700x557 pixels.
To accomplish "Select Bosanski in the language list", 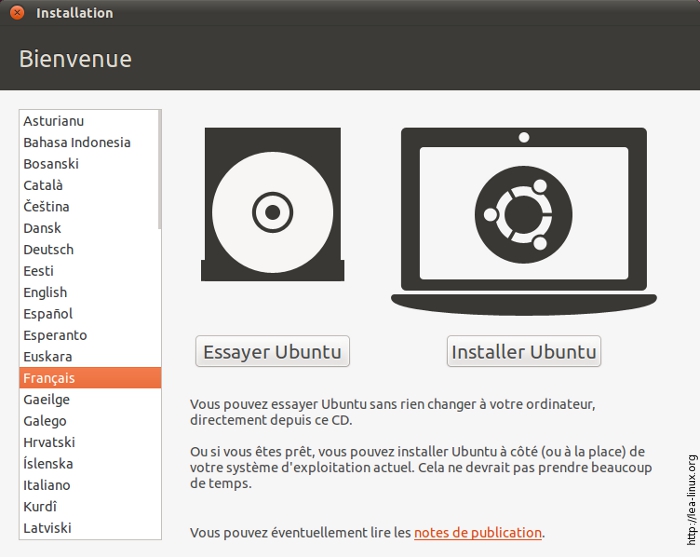I will [x=51, y=164].
